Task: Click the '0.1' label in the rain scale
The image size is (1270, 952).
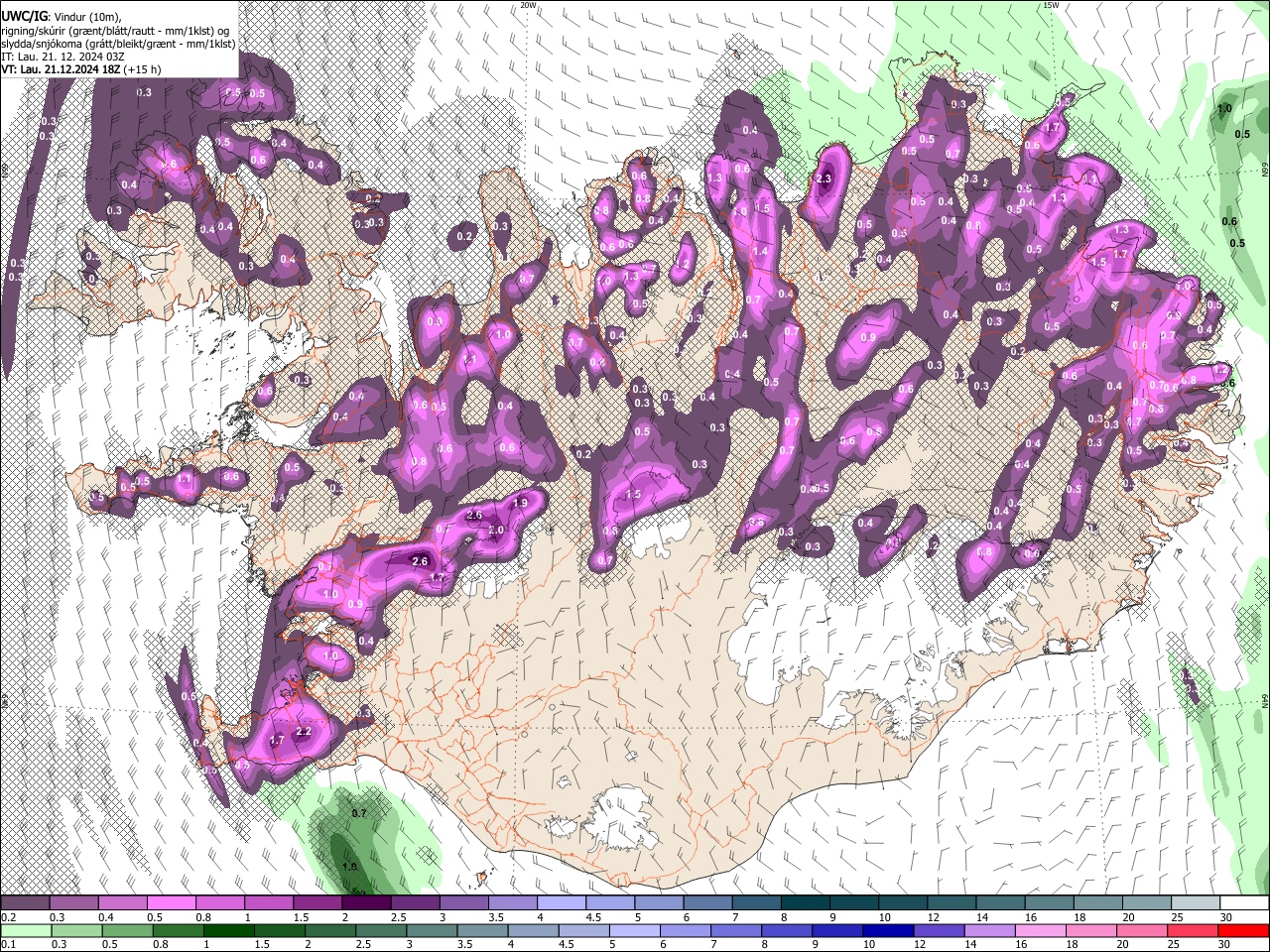Action: [8, 944]
